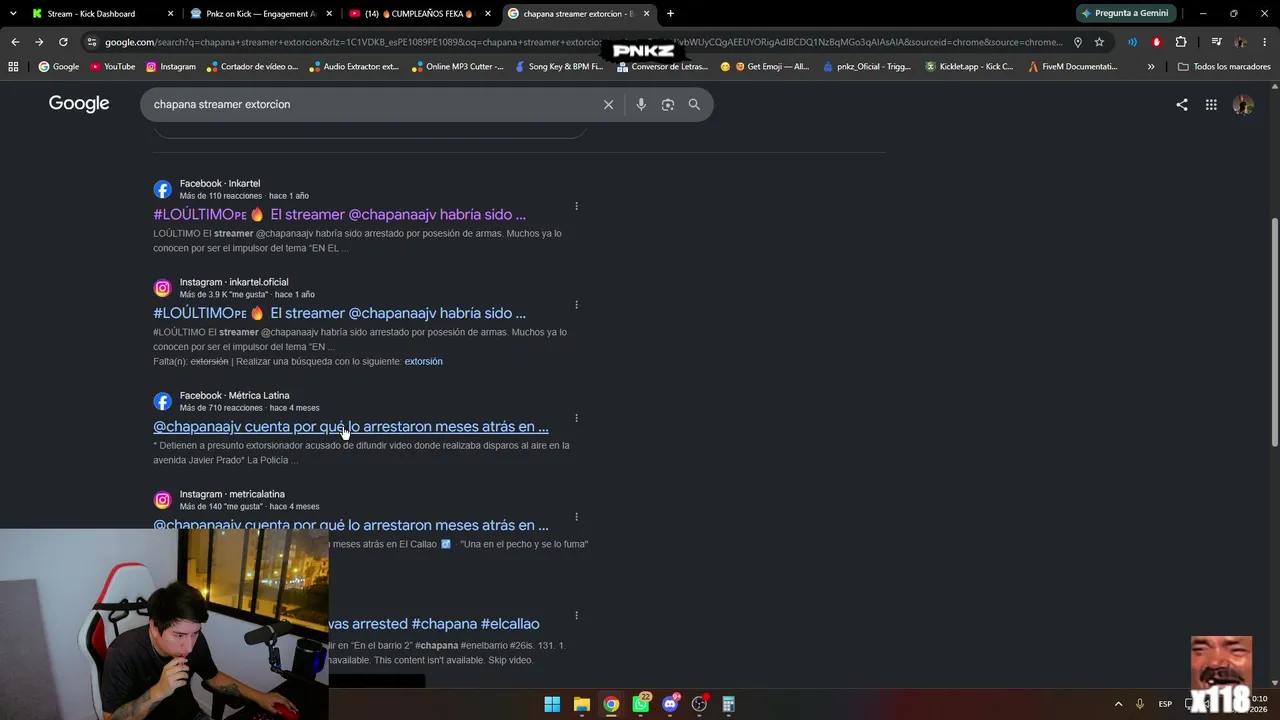Open the Facebook Inkartel '#LOÚLTIMO' result link
This screenshot has height=720, width=1280.
[x=340, y=214]
